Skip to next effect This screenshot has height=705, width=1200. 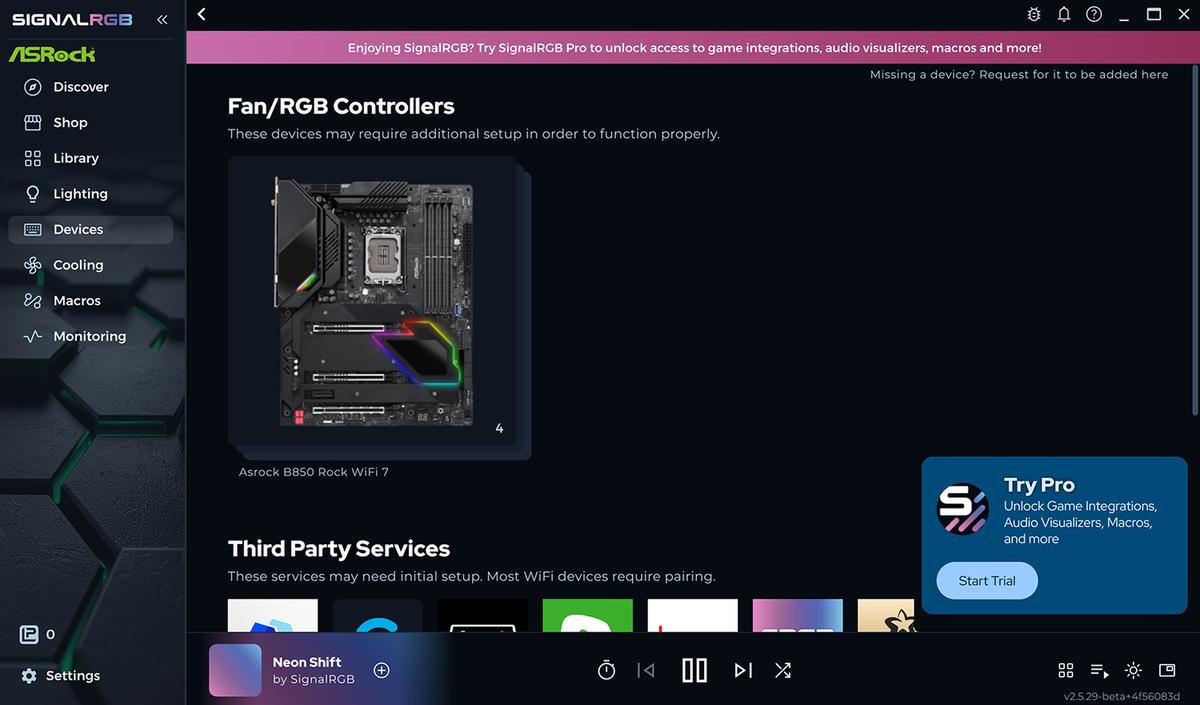click(743, 670)
